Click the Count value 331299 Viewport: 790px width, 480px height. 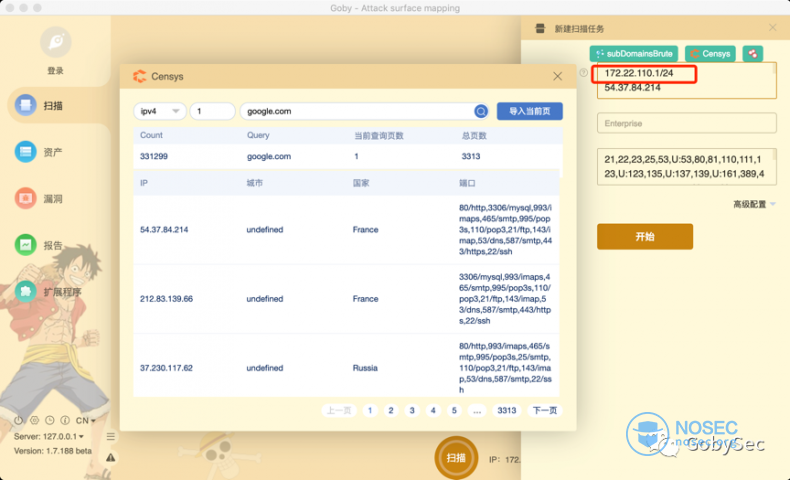click(154, 156)
